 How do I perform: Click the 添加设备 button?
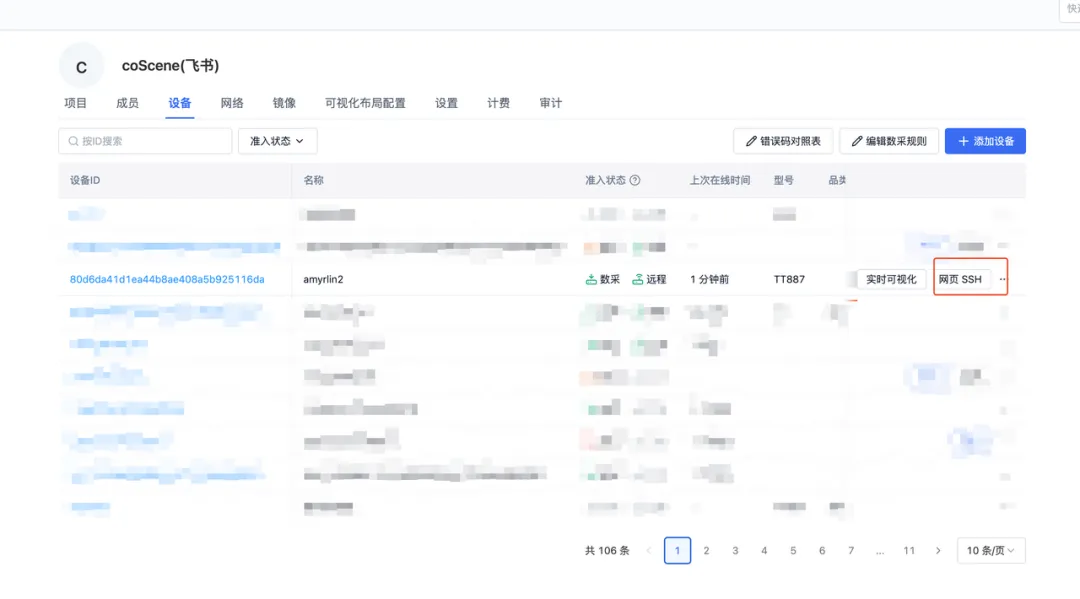[x=985, y=141]
